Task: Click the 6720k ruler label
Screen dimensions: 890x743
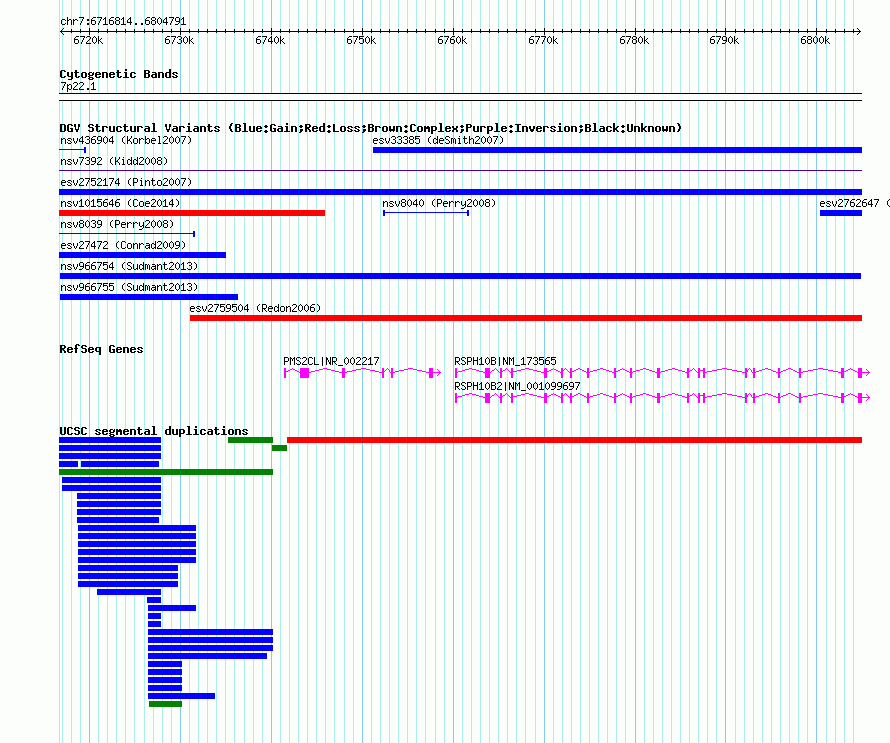Action: [88, 40]
